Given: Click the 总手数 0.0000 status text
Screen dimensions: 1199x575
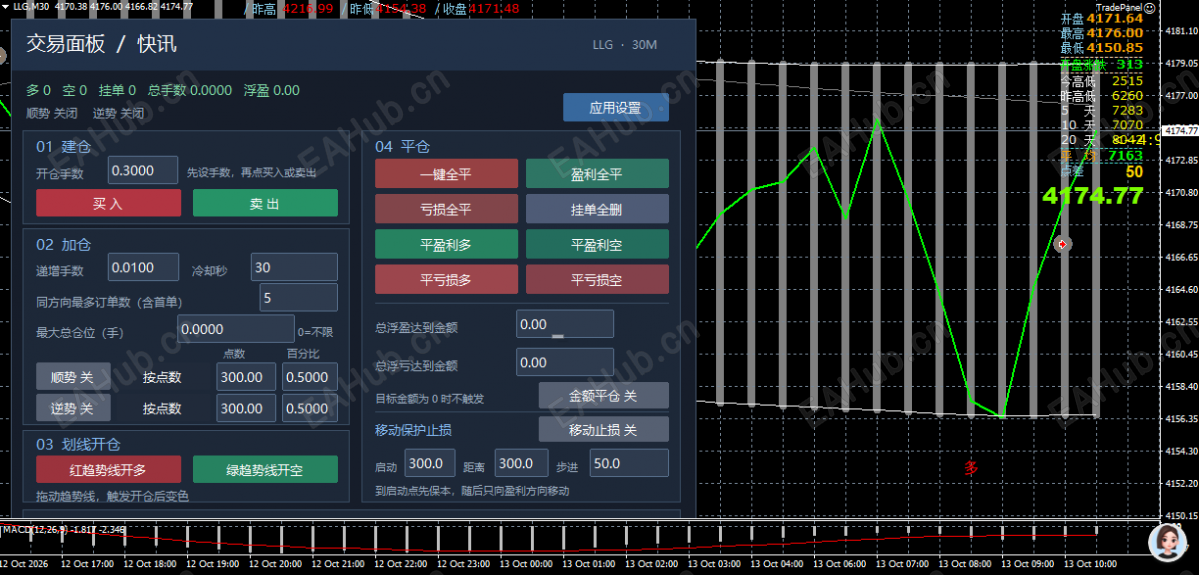Looking at the screenshot, I should [x=190, y=90].
